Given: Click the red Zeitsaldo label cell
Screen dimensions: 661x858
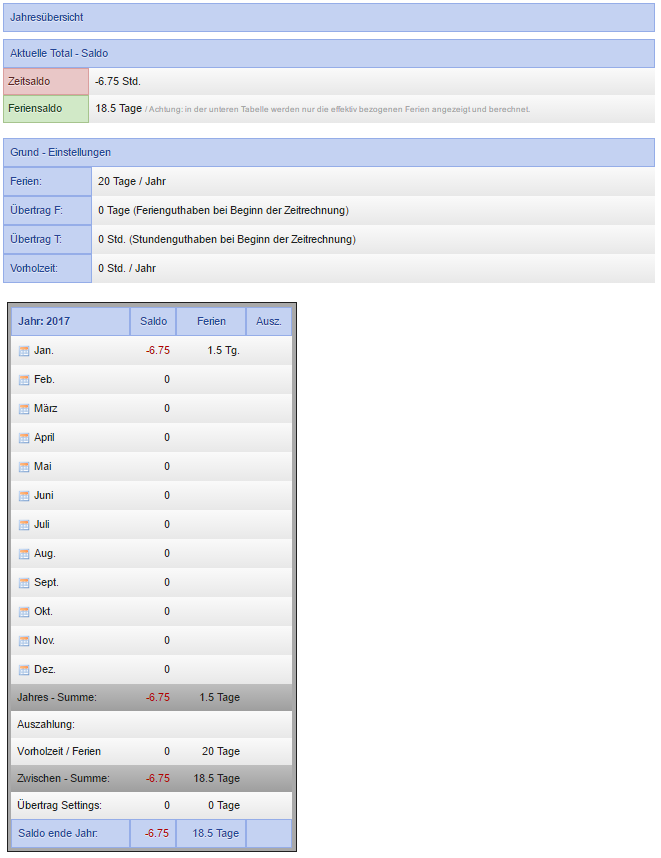Looking at the screenshot, I should tap(46, 81).
